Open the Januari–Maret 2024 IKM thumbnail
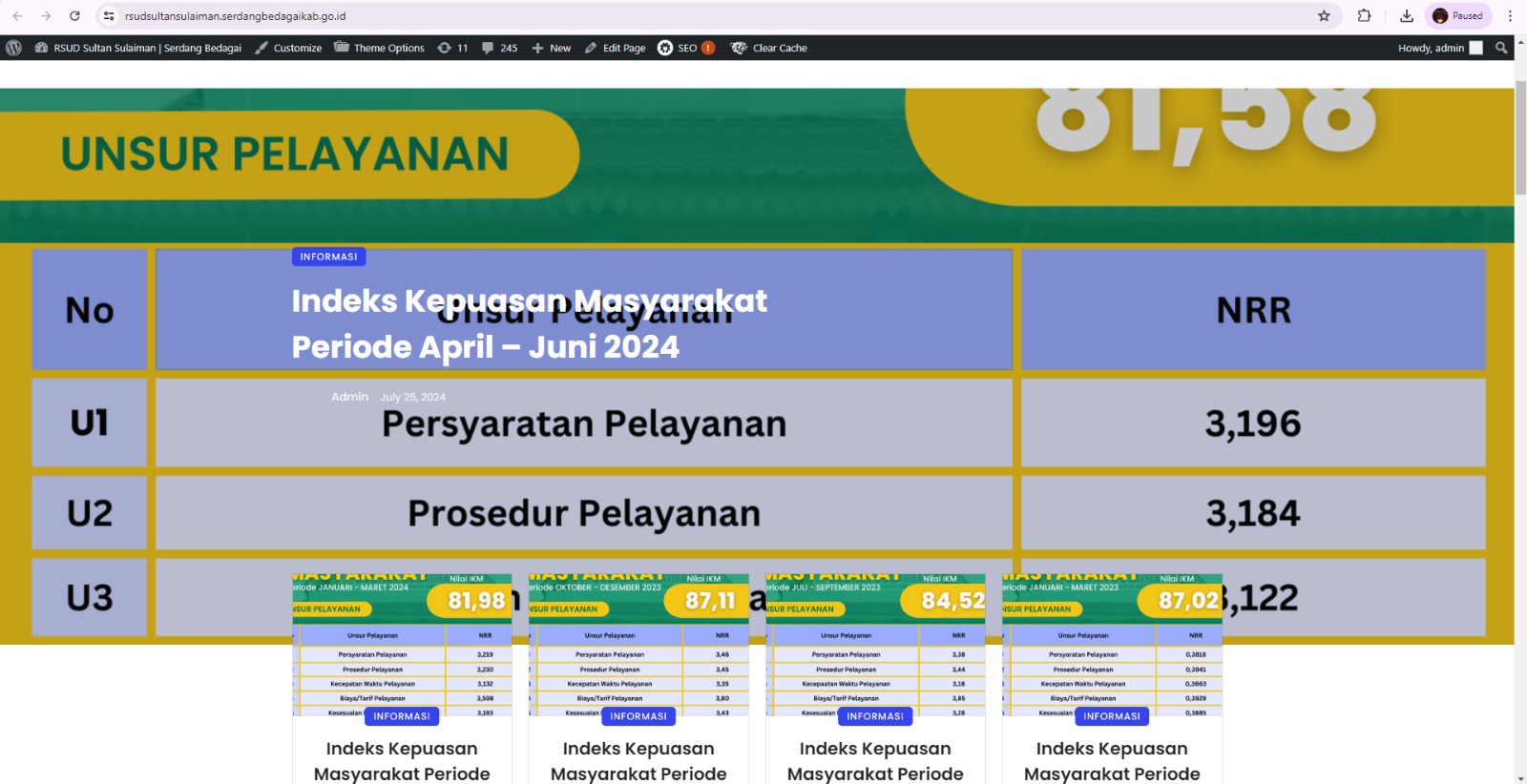1527x784 pixels. pyautogui.click(x=402, y=644)
